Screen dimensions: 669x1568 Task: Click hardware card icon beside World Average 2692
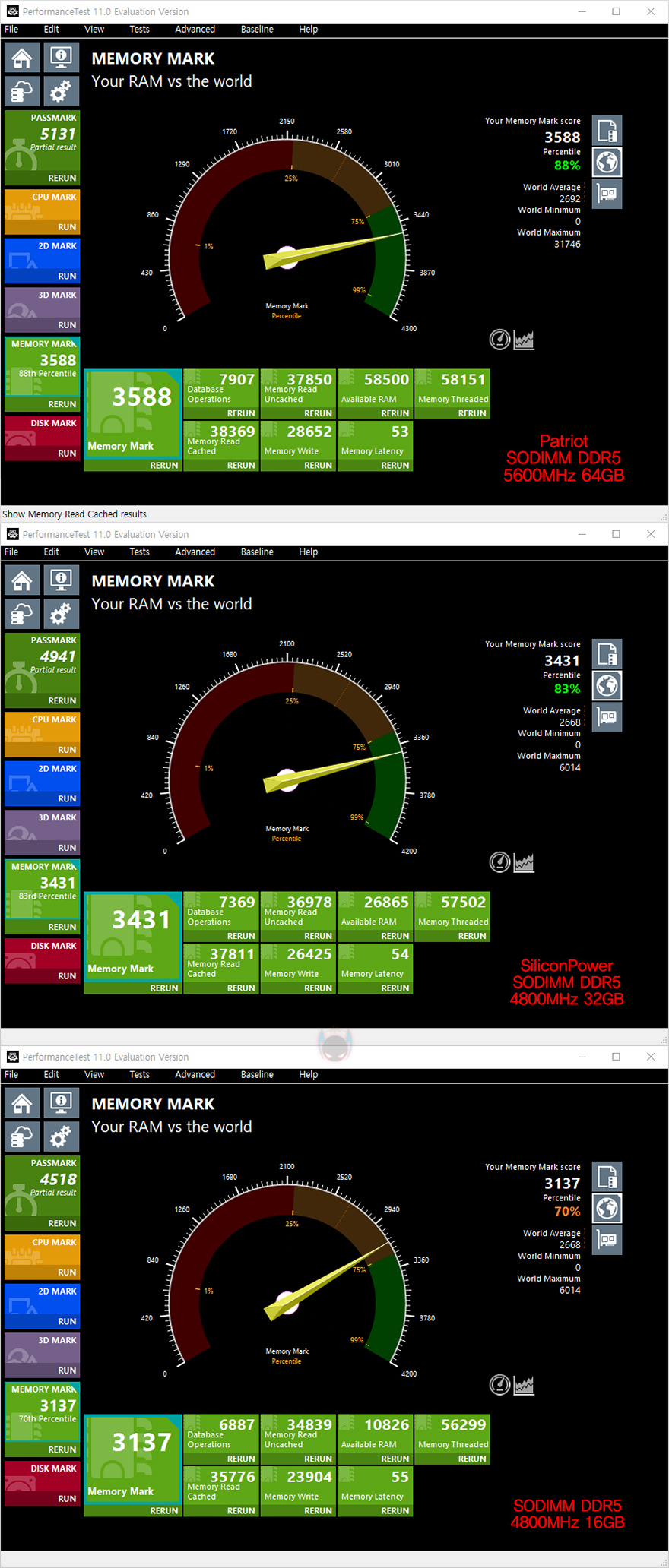click(x=607, y=194)
